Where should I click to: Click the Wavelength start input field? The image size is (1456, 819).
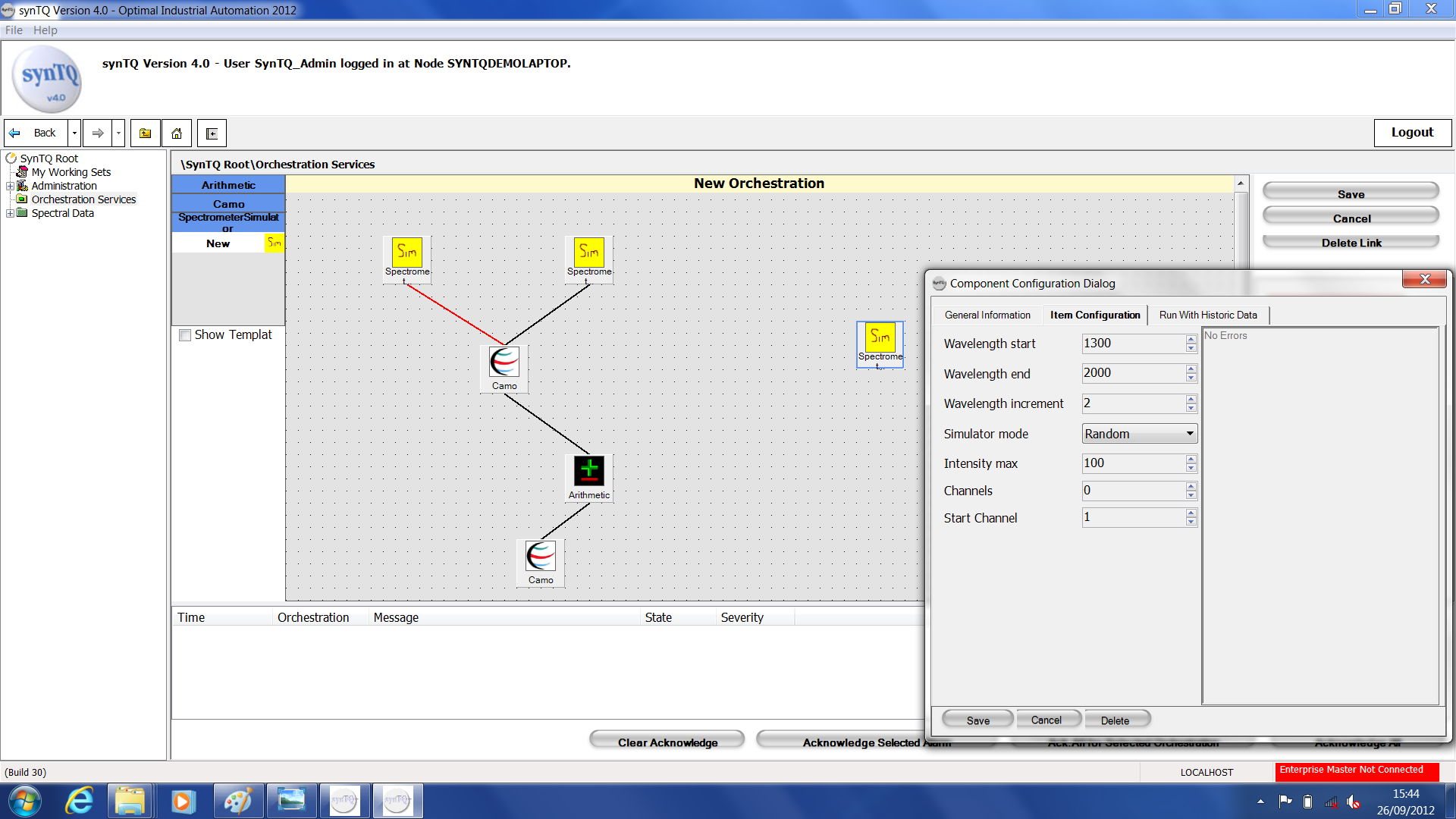pyautogui.click(x=1133, y=344)
